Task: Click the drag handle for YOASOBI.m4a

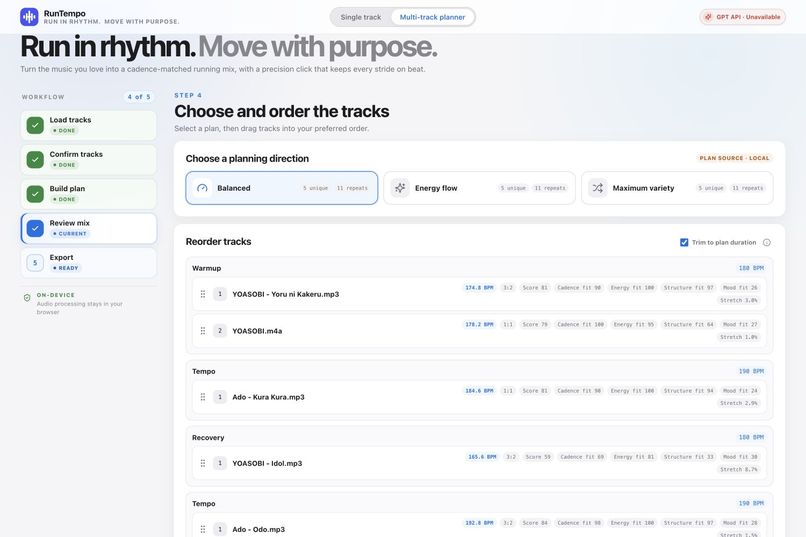Action: pyautogui.click(x=203, y=331)
